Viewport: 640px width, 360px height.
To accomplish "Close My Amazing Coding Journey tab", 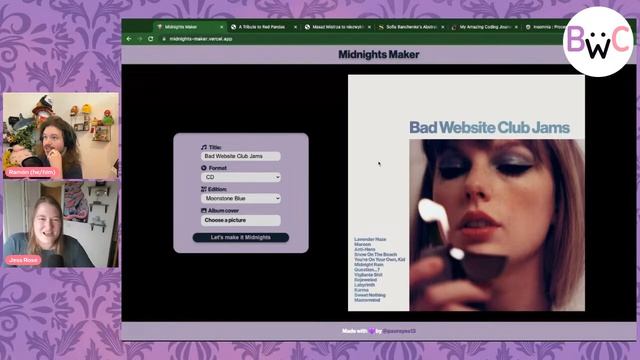I will [516, 27].
